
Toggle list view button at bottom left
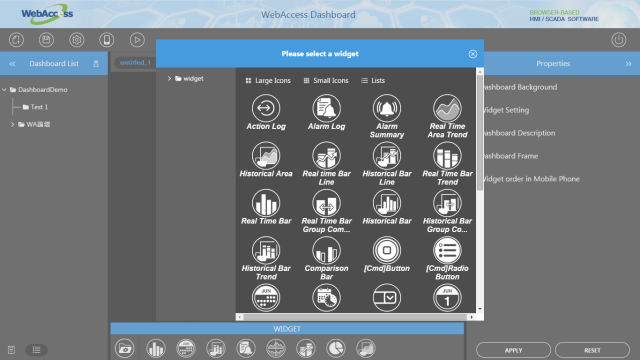click(36, 350)
